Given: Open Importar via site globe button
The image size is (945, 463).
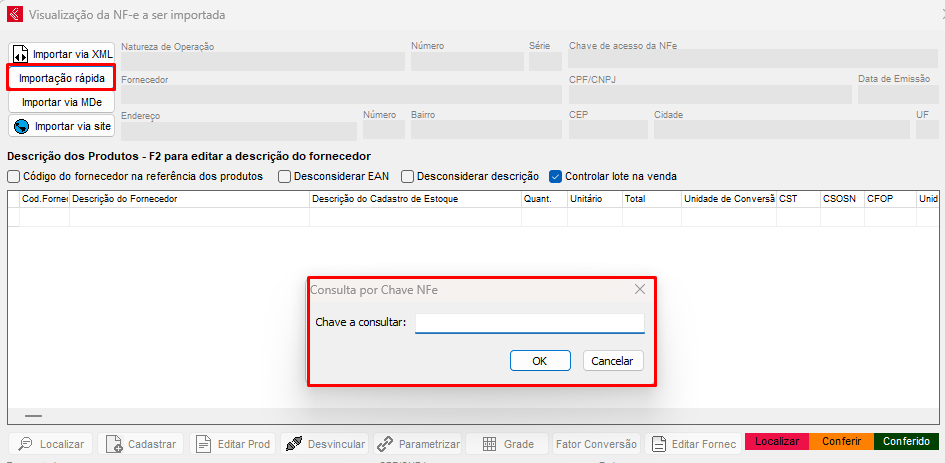Looking at the screenshot, I should tap(62, 127).
